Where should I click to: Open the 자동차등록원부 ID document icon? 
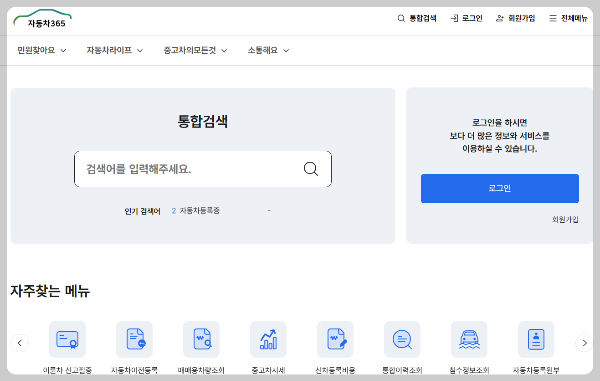click(x=536, y=339)
